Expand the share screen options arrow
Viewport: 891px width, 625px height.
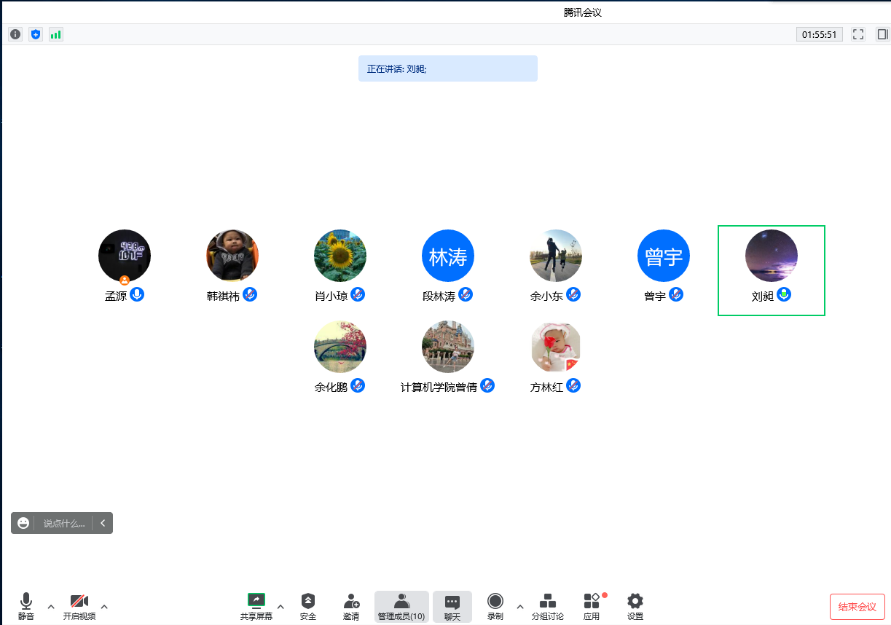(280, 606)
